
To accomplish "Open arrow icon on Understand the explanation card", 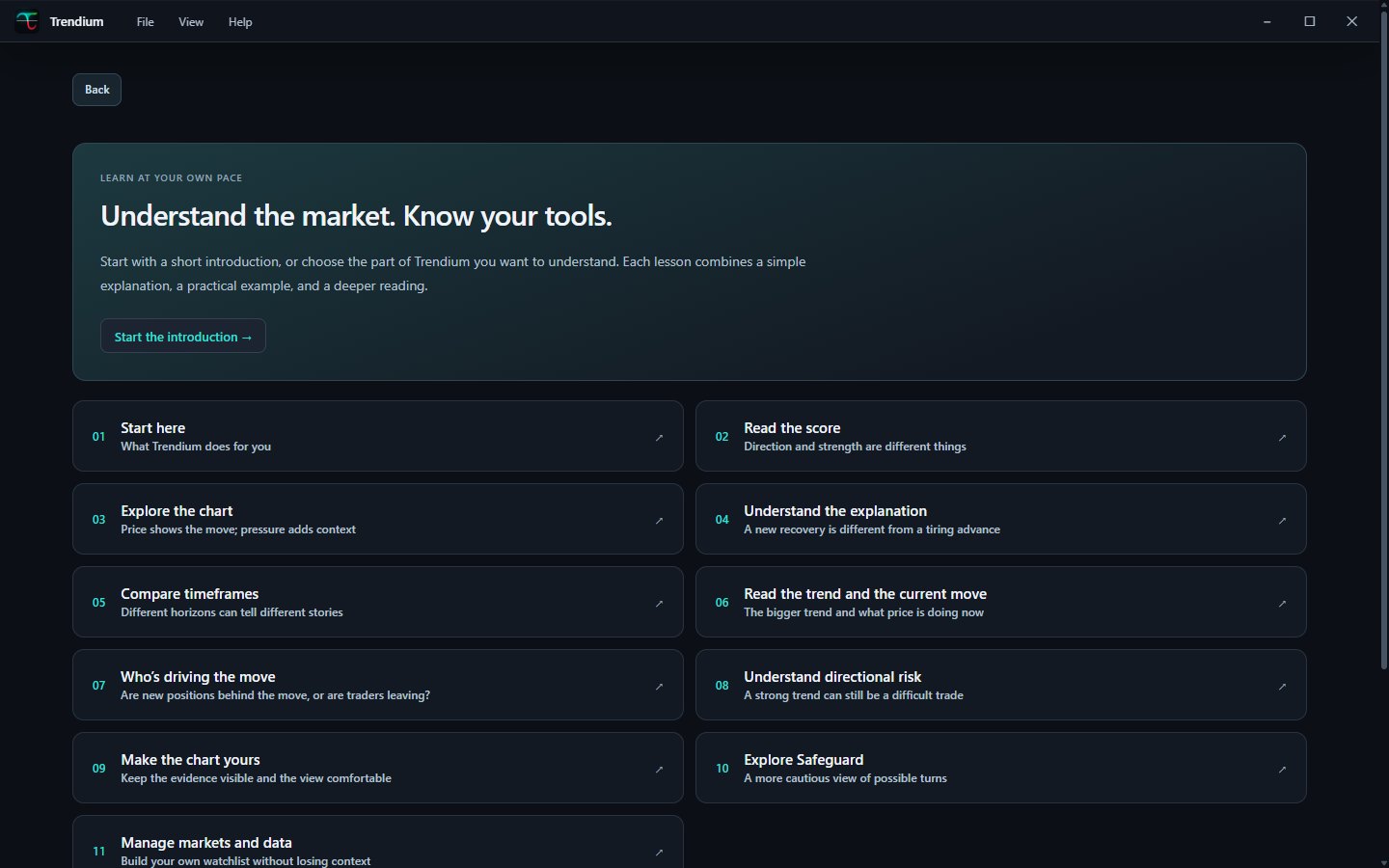I will click(x=1282, y=521).
